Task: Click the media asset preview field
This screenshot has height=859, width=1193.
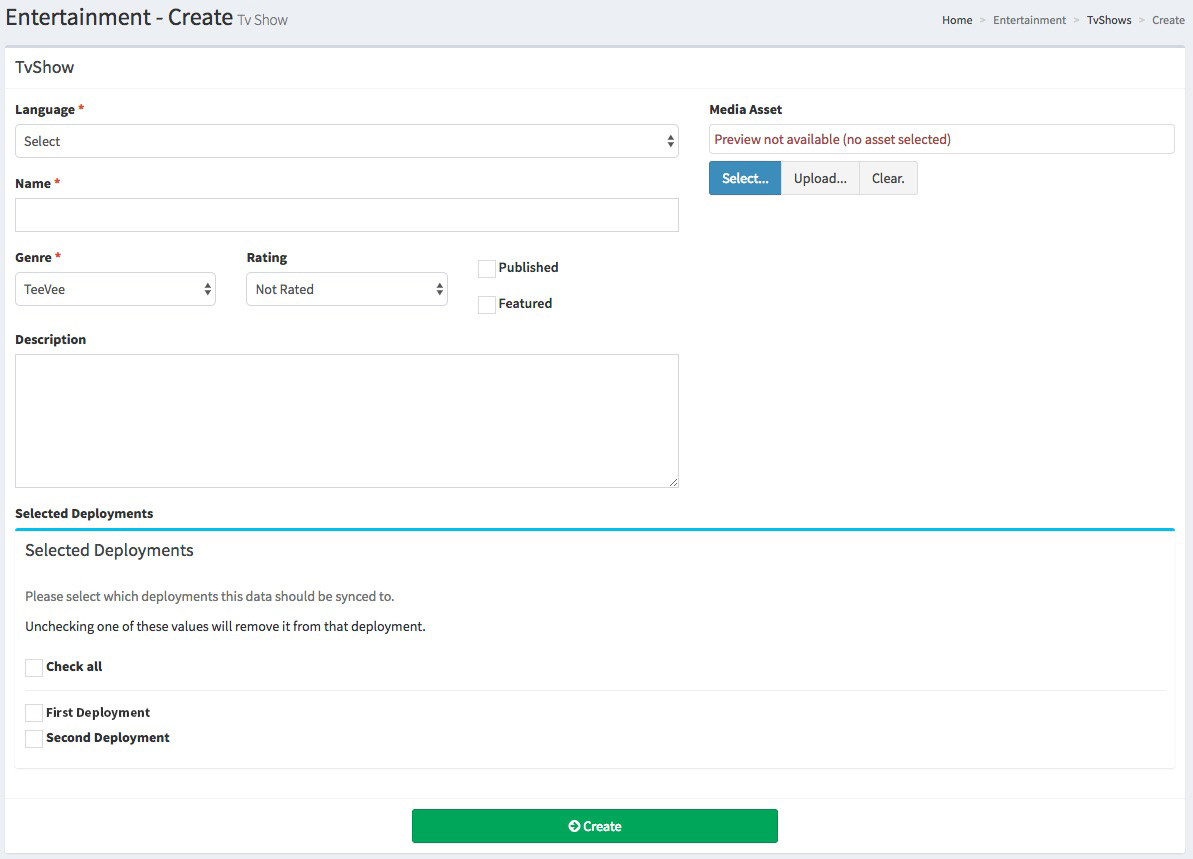Action: coord(941,139)
